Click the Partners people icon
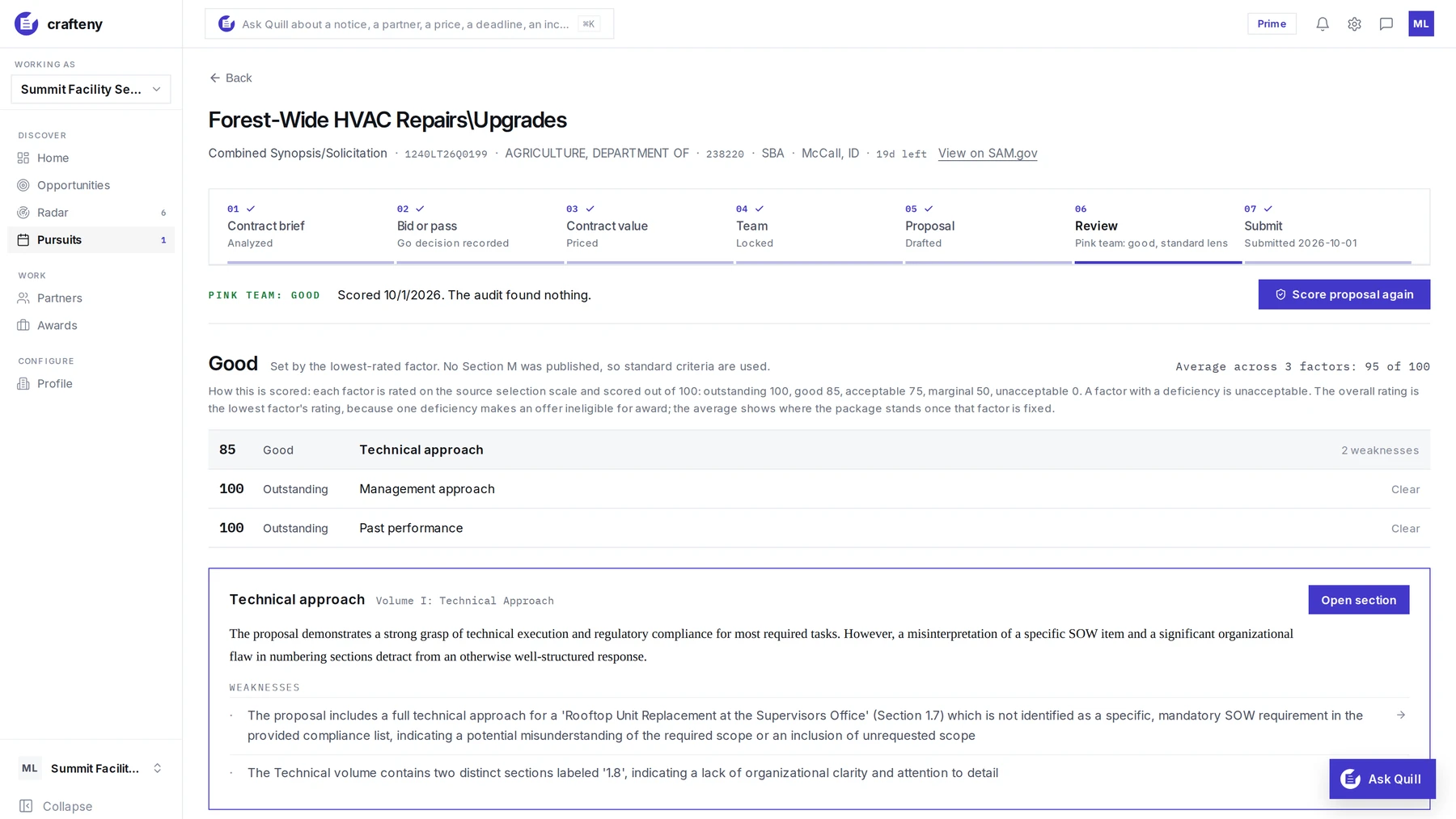The image size is (1456, 819). [x=23, y=298]
